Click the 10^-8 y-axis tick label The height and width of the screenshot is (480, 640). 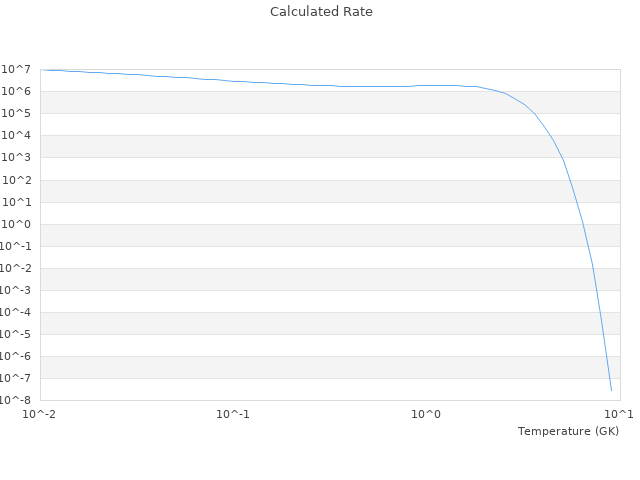click(14, 400)
